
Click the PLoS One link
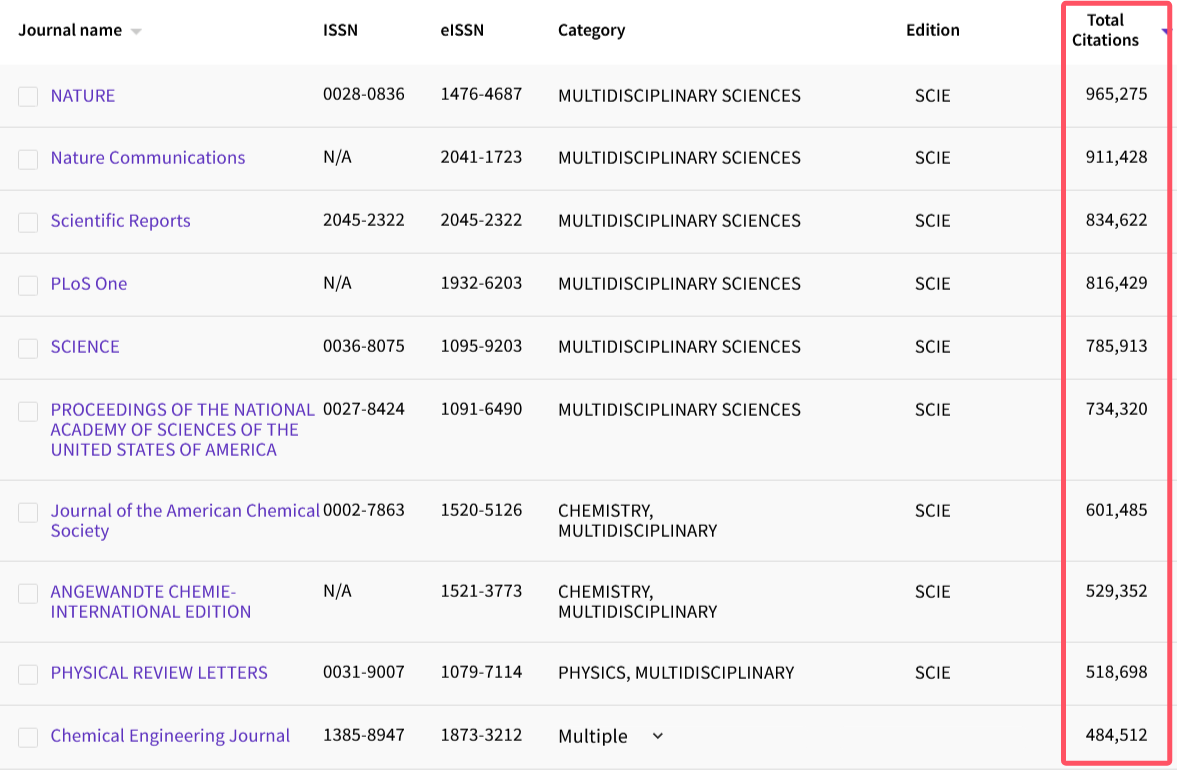tap(89, 284)
